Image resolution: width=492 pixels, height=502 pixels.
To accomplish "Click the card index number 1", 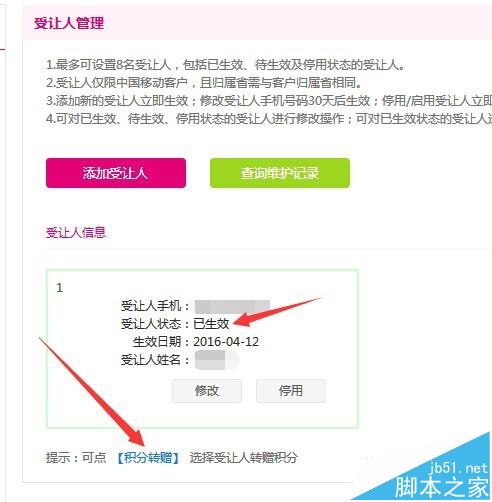I will (x=60, y=288).
